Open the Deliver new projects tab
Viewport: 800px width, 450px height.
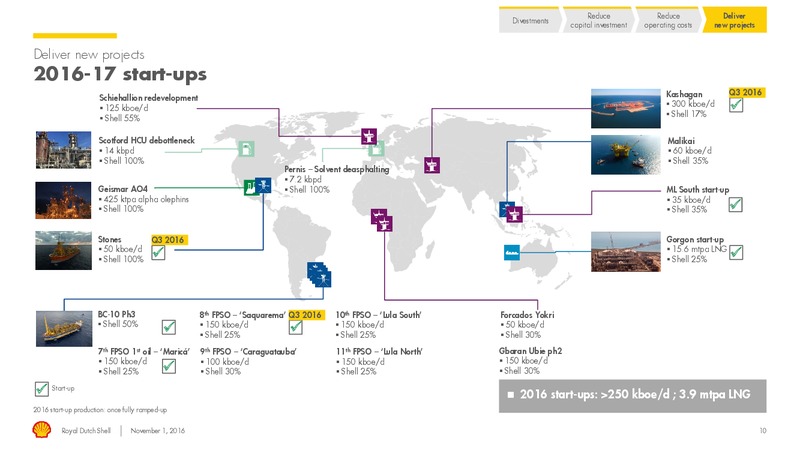[x=735, y=20]
